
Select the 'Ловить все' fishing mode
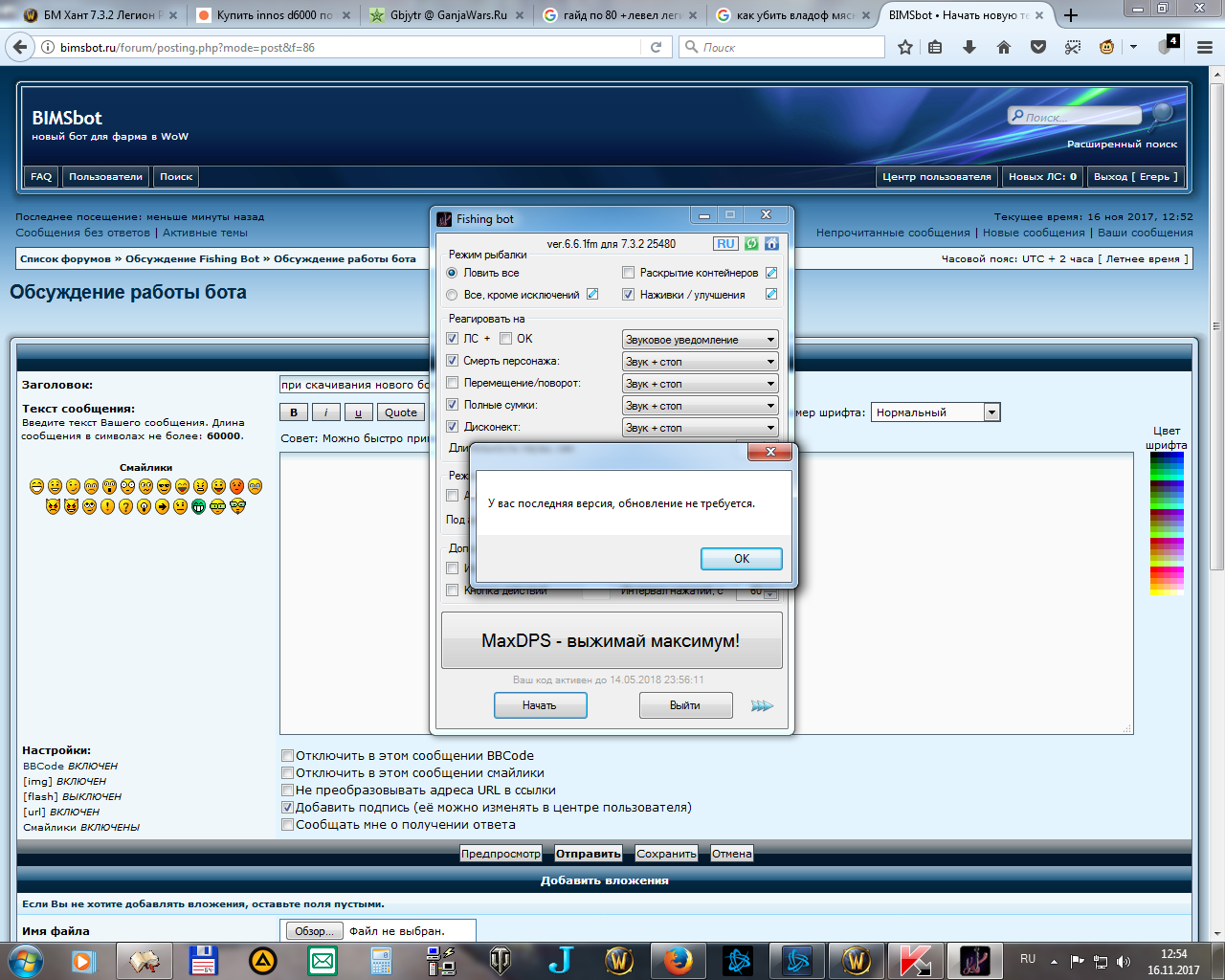[453, 273]
